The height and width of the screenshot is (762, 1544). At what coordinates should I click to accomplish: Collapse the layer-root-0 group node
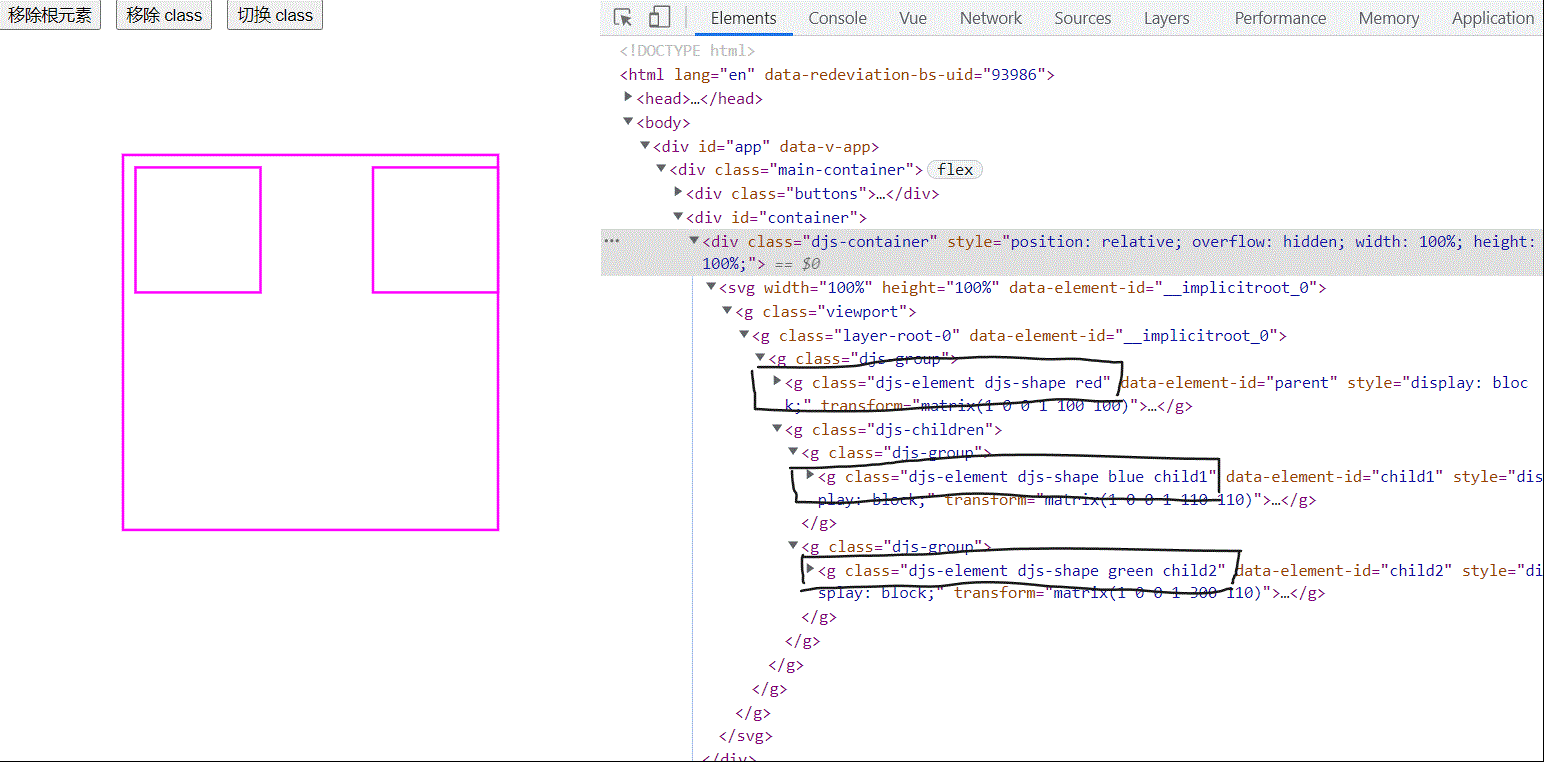[744, 335]
